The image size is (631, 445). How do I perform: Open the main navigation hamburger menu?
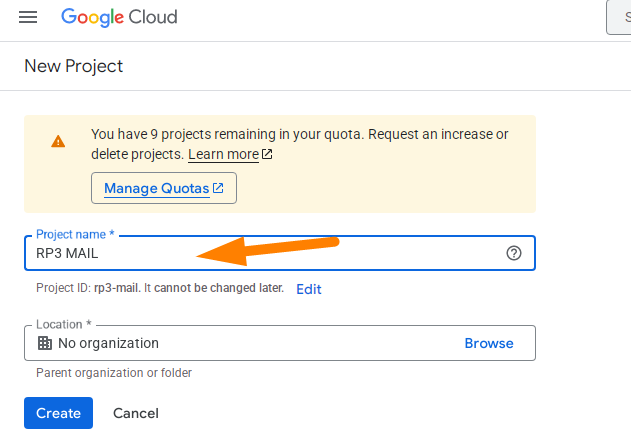28,18
